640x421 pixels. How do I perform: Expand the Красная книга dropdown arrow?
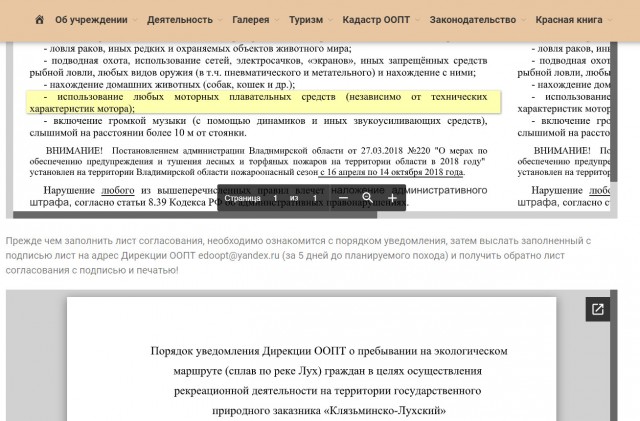click(609, 20)
